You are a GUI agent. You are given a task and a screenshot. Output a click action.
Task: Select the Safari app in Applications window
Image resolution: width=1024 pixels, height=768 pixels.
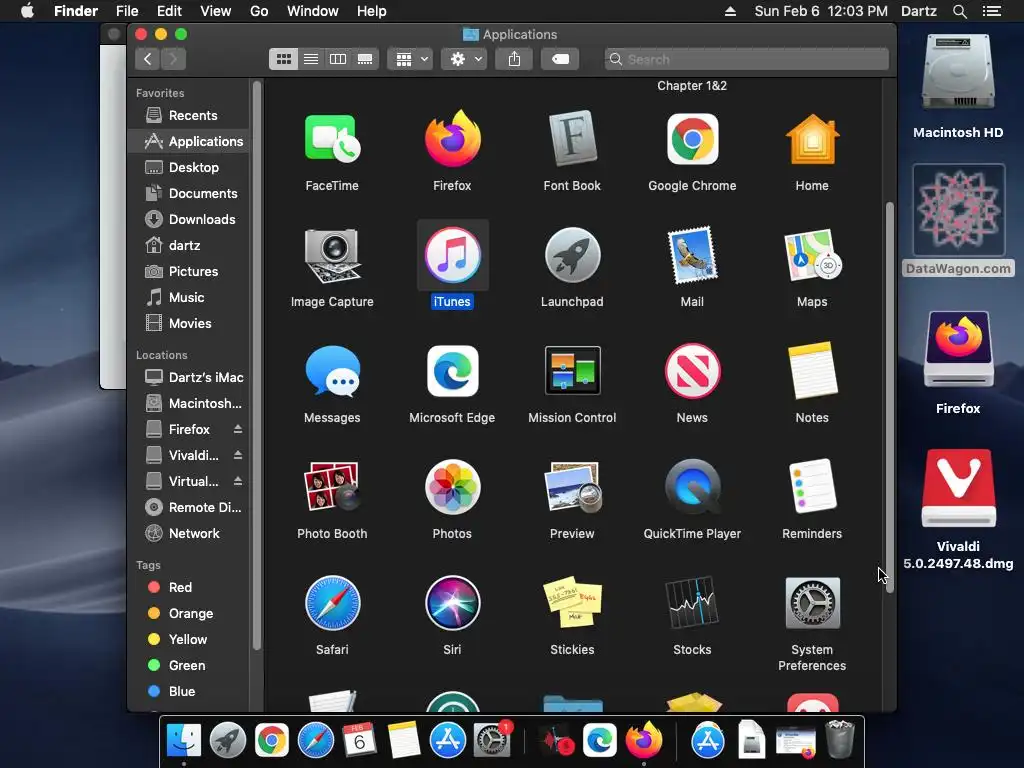pos(332,603)
